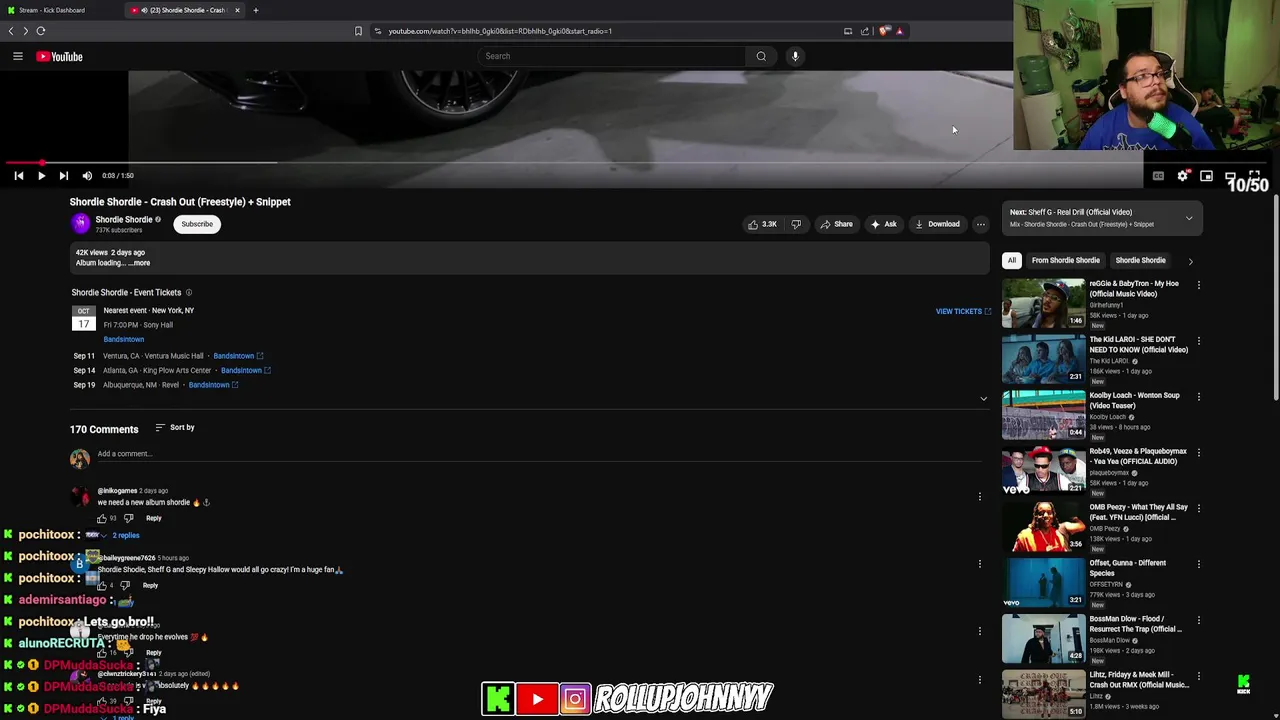The image size is (1280, 720).
Task: Go to the YouTube home logo
Action: pyautogui.click(x=59, y=56)
